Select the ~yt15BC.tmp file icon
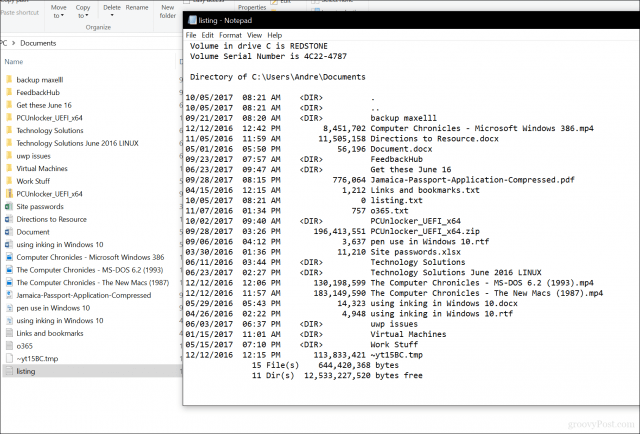This screenshot has width=640, height=434. [9, 358]
